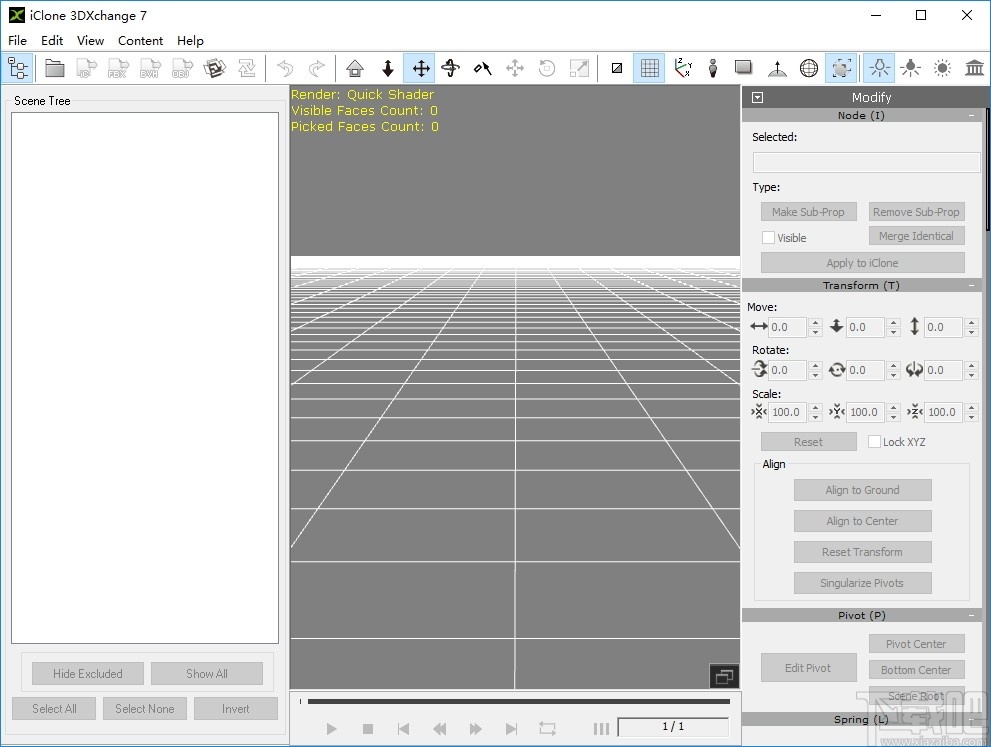Toggle the grid display icon
This screenshot has height=747, width=991.
pyautogui.click(x=649, y=68)
